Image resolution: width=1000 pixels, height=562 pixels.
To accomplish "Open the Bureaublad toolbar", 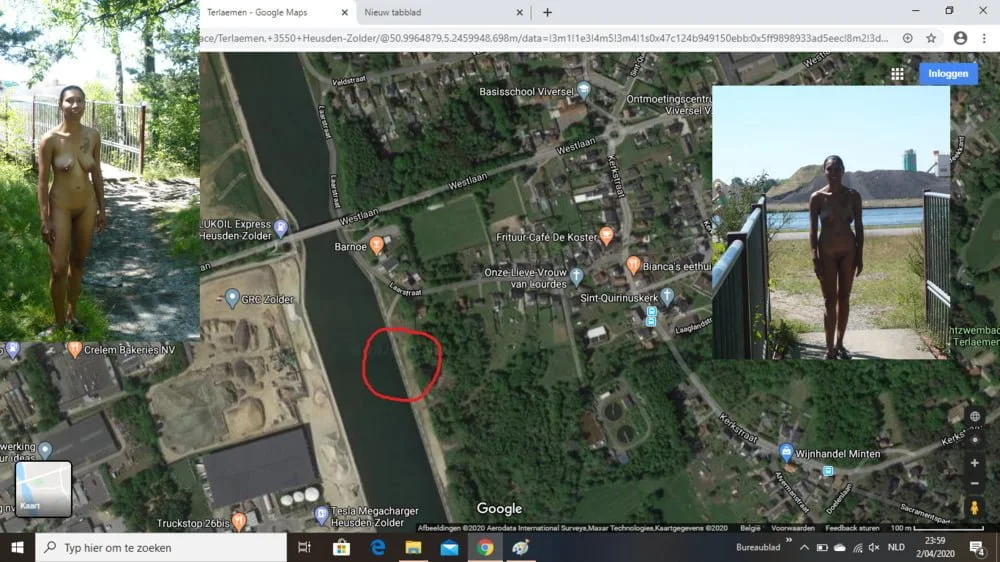I will coord(758,547).
